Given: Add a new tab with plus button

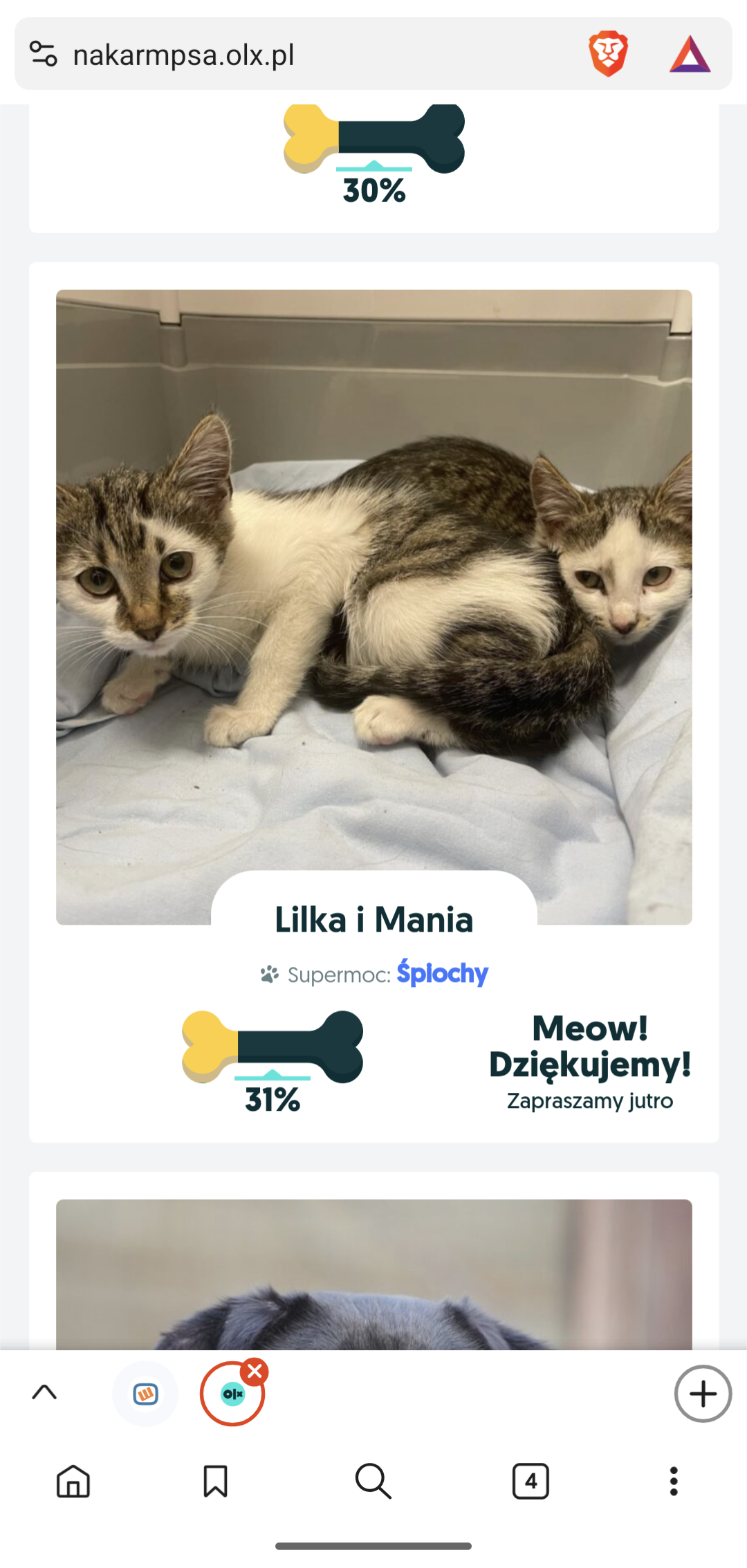Looking at the screenshot, I should pyautogui.click(x=703, y=1394).
